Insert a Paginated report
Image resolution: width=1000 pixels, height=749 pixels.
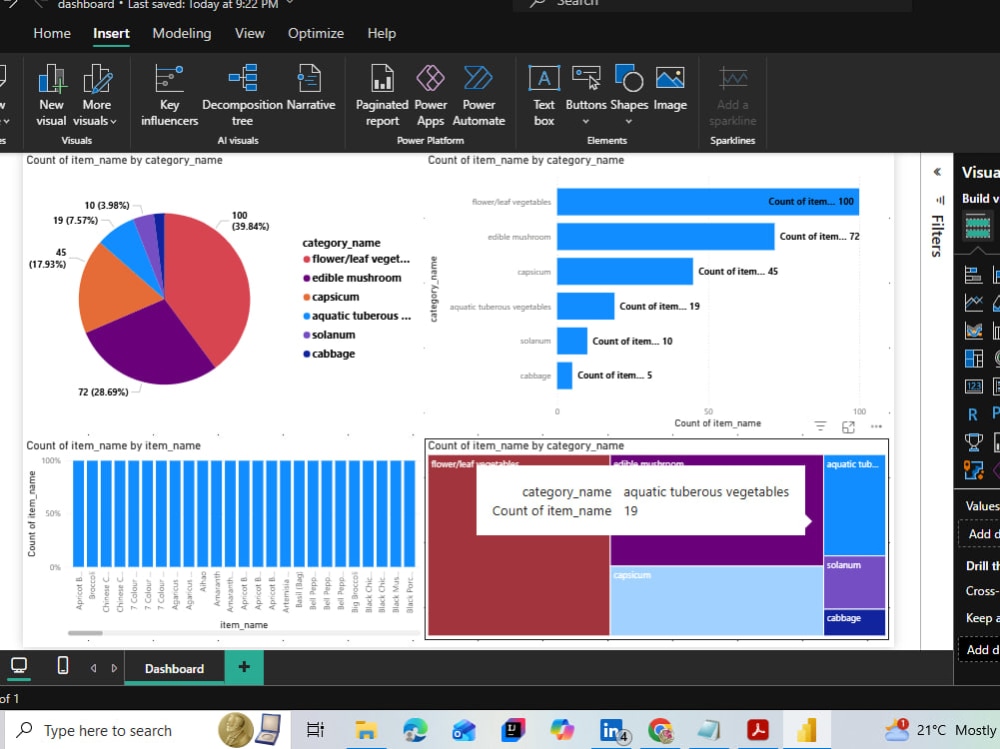tap(382, 96)
